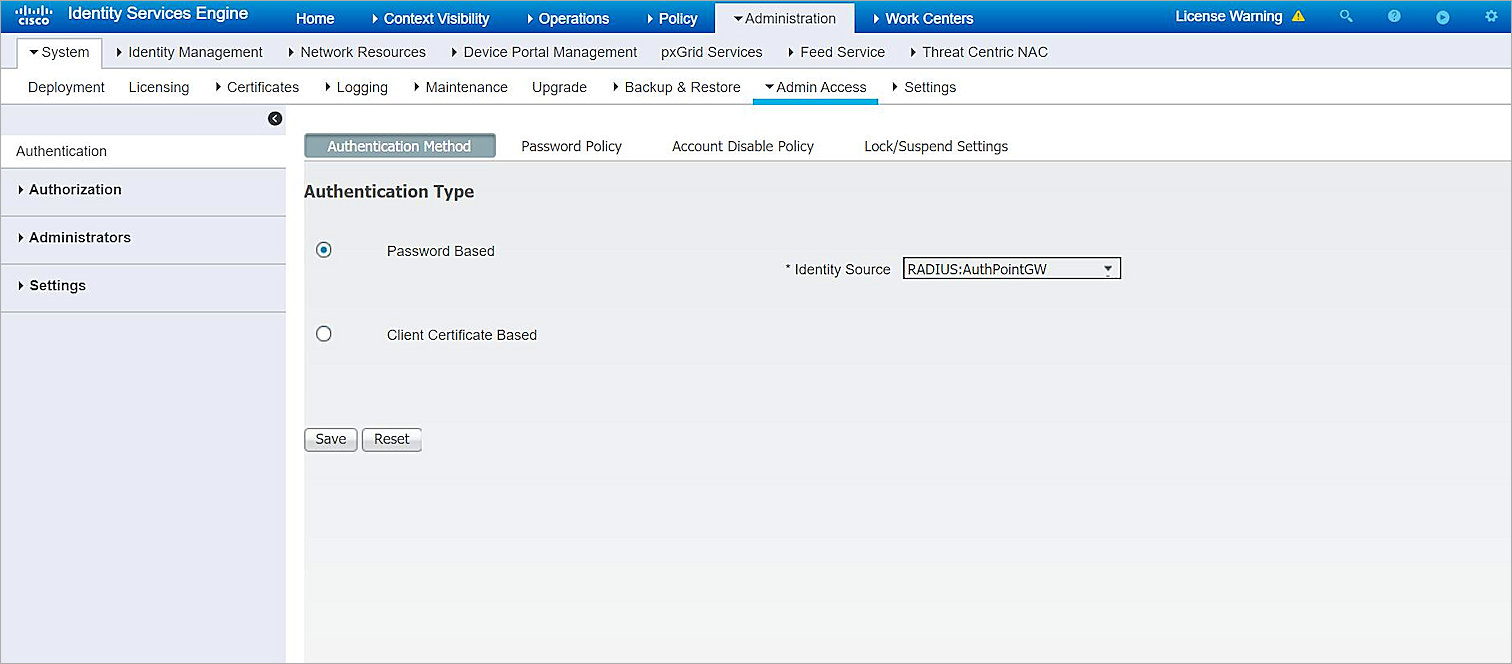The width and height of the screenshot is (1512, 664).
Task: Open the help icon
Action: [x=1394, y=16]
